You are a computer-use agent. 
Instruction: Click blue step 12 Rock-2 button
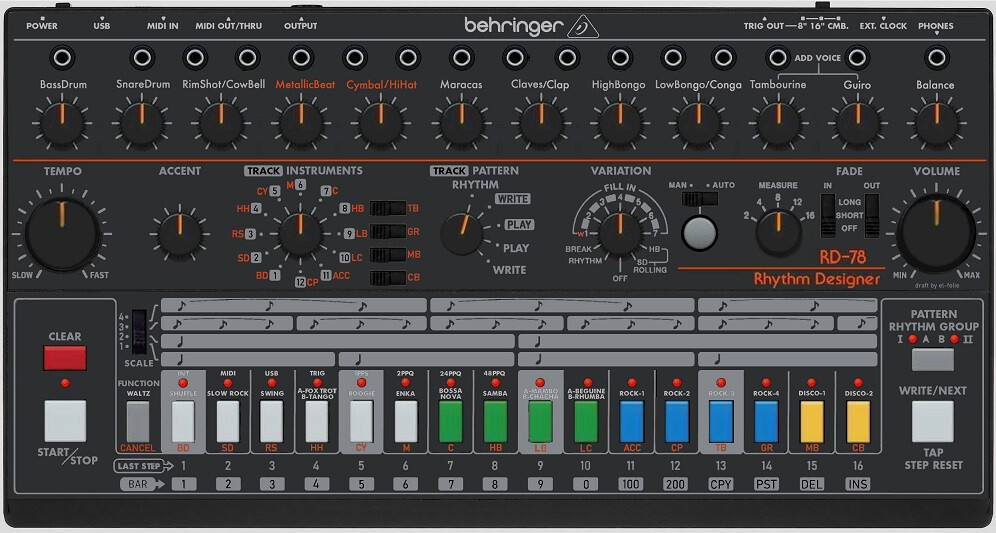[x=676, y=421]
